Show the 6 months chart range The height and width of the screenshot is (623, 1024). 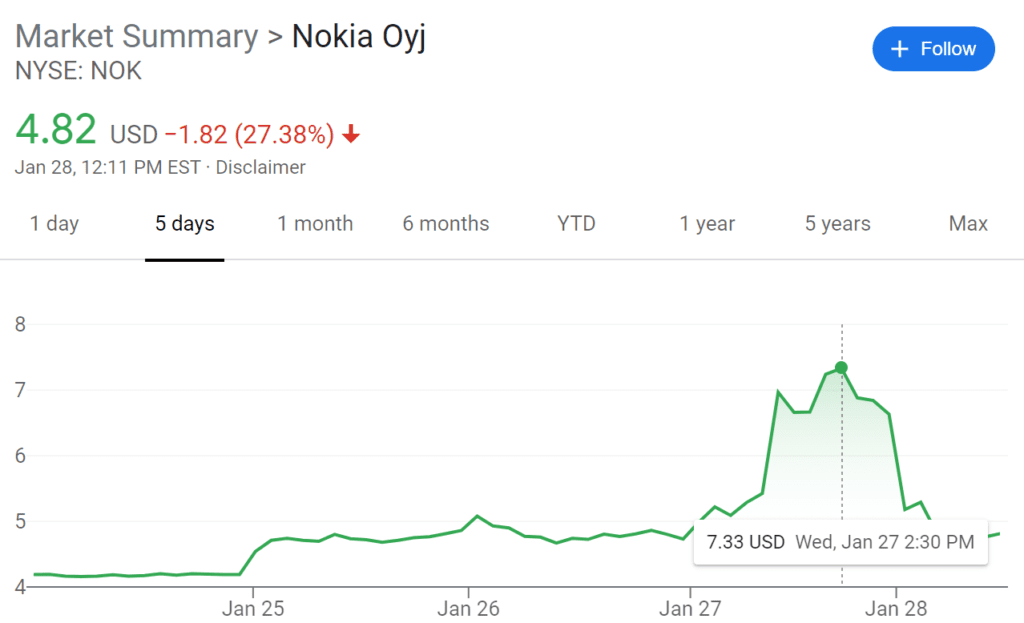pyautogui.click(x=445, y=223)
